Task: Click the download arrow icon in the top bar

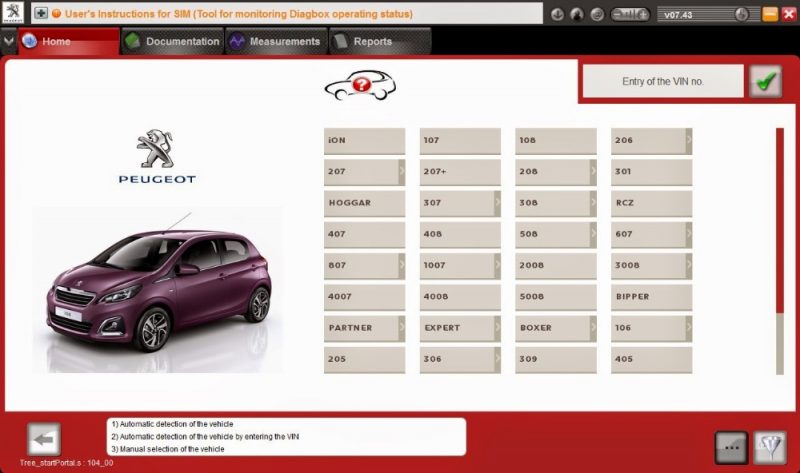Action: click(x=557, y=14)
